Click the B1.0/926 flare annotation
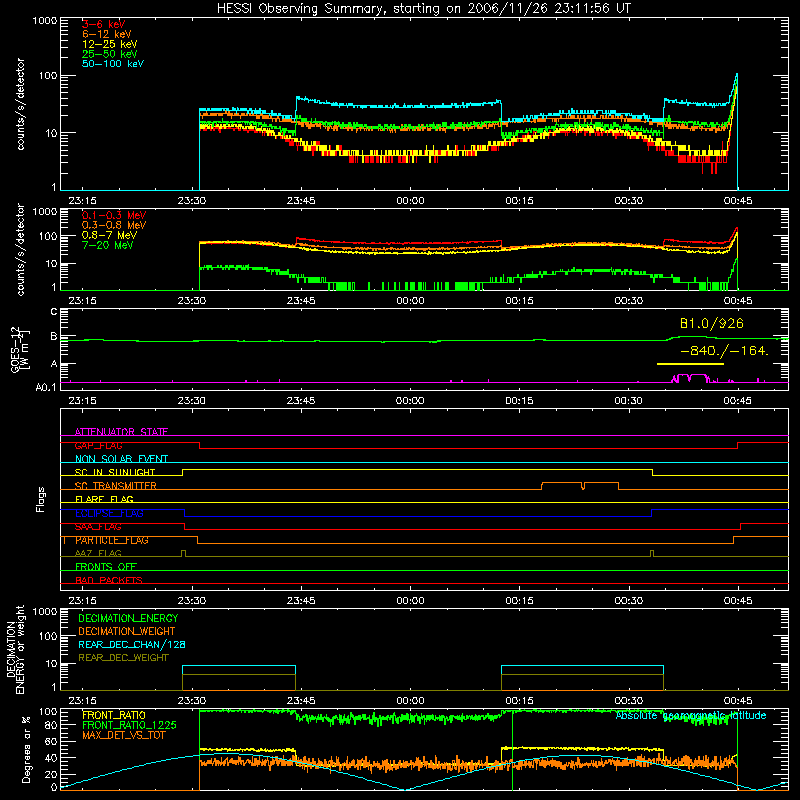Screen dimensions: 800x800 point(712,323)
